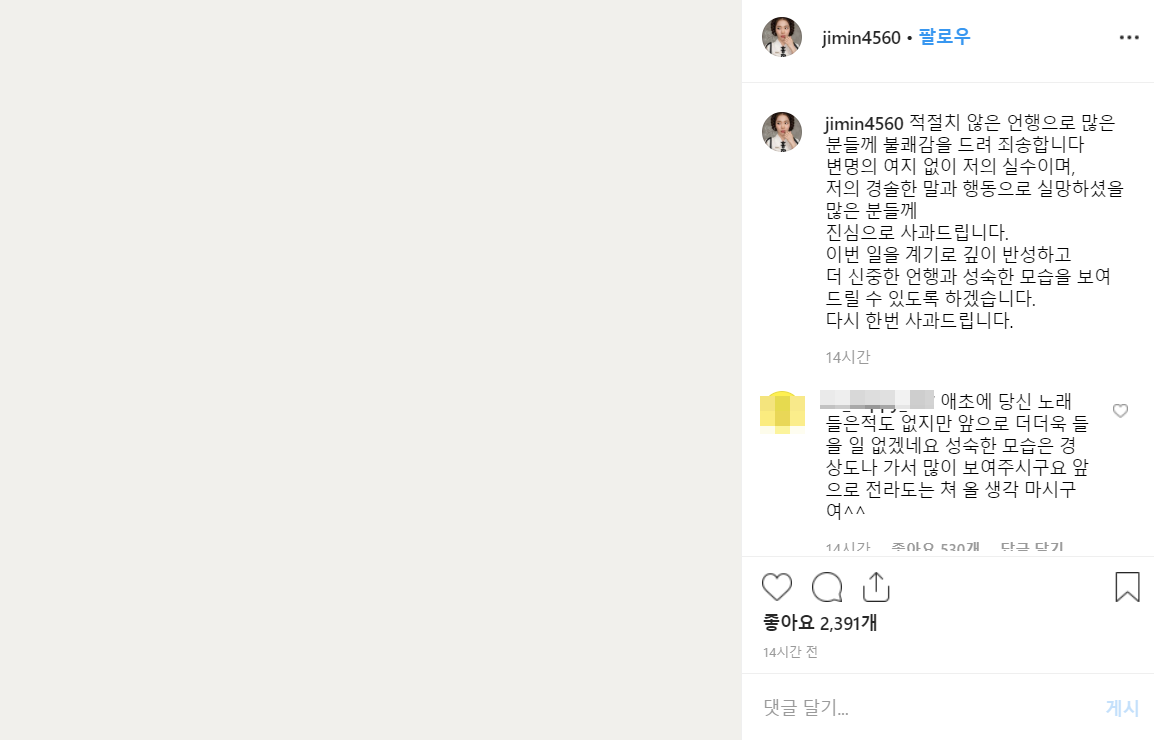Viewport: 1154px width, 740px height.
Task: Submit the comment with 게시 button
Action: click(x=1122, y=708)
